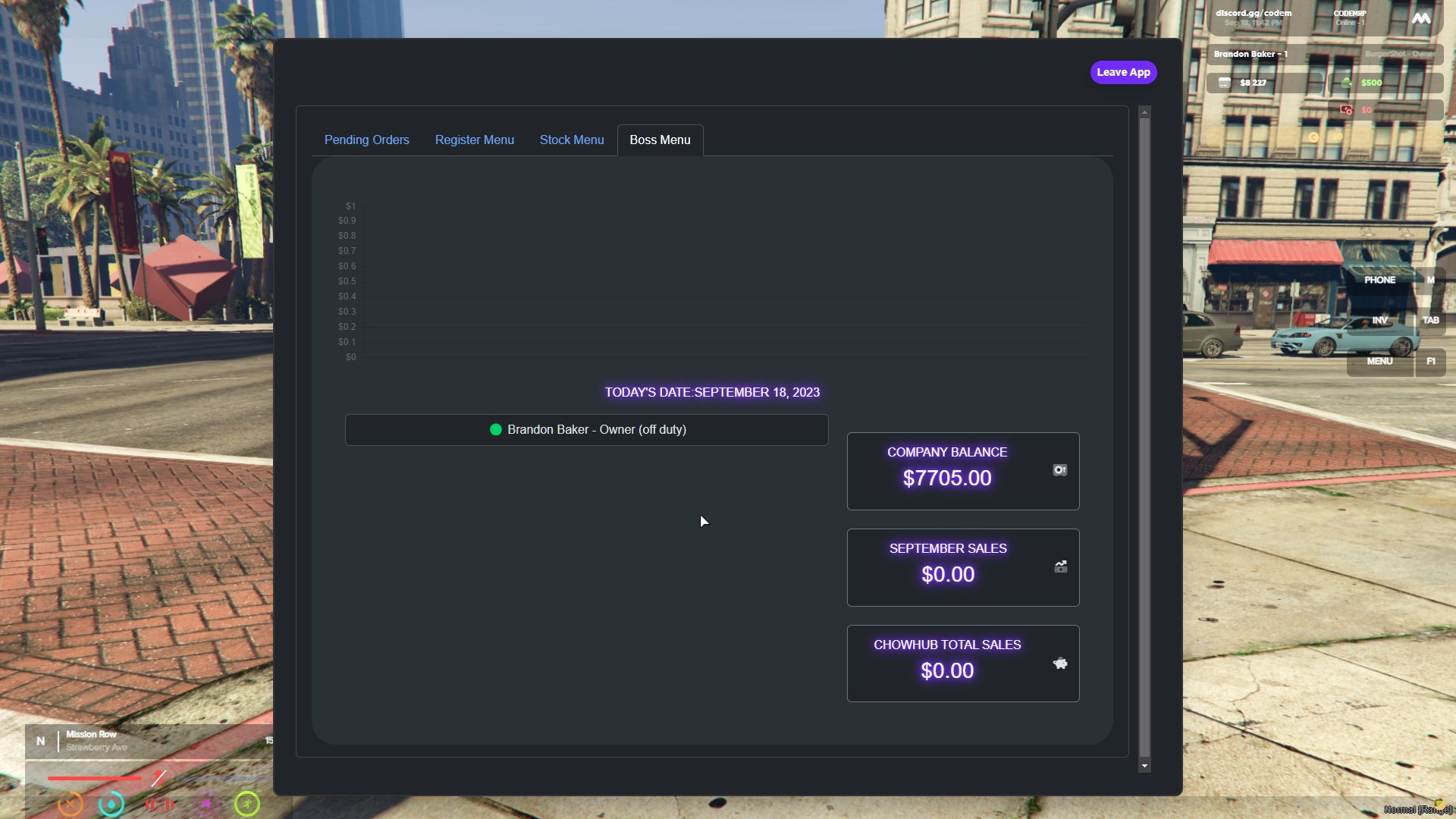This screenshot has height=819, width=1456.
Task: Click the green status dot for Brandon Baker
Action: click(496, 430)
